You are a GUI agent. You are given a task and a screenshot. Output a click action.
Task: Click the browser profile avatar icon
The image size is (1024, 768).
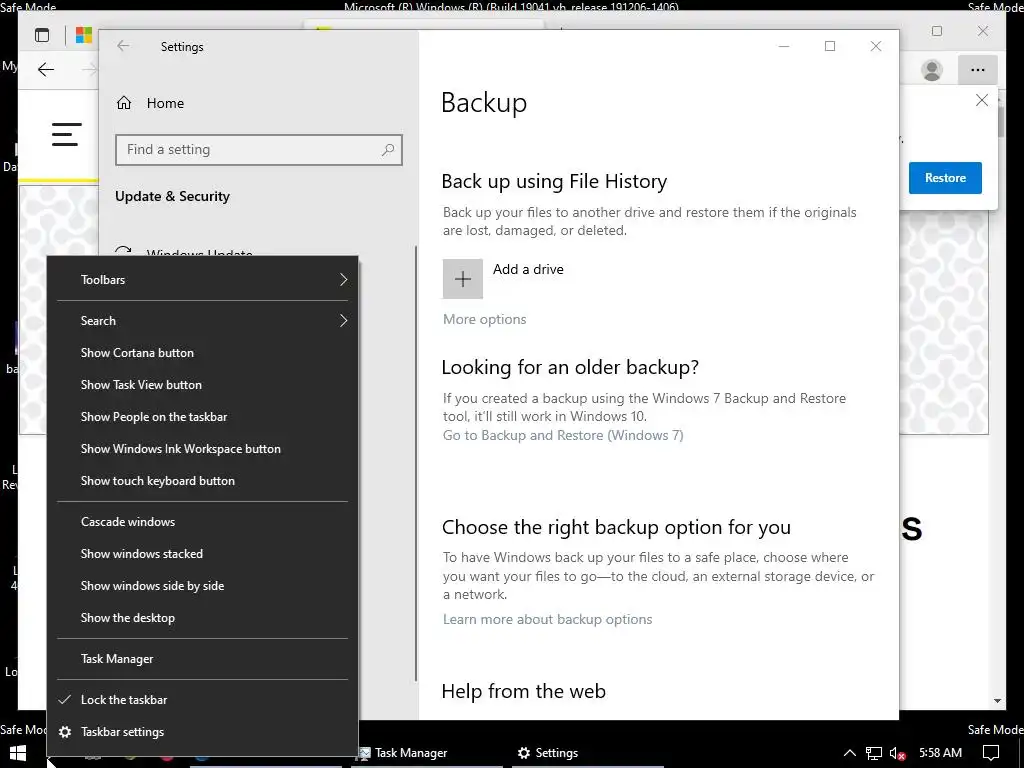pos(932,70)
